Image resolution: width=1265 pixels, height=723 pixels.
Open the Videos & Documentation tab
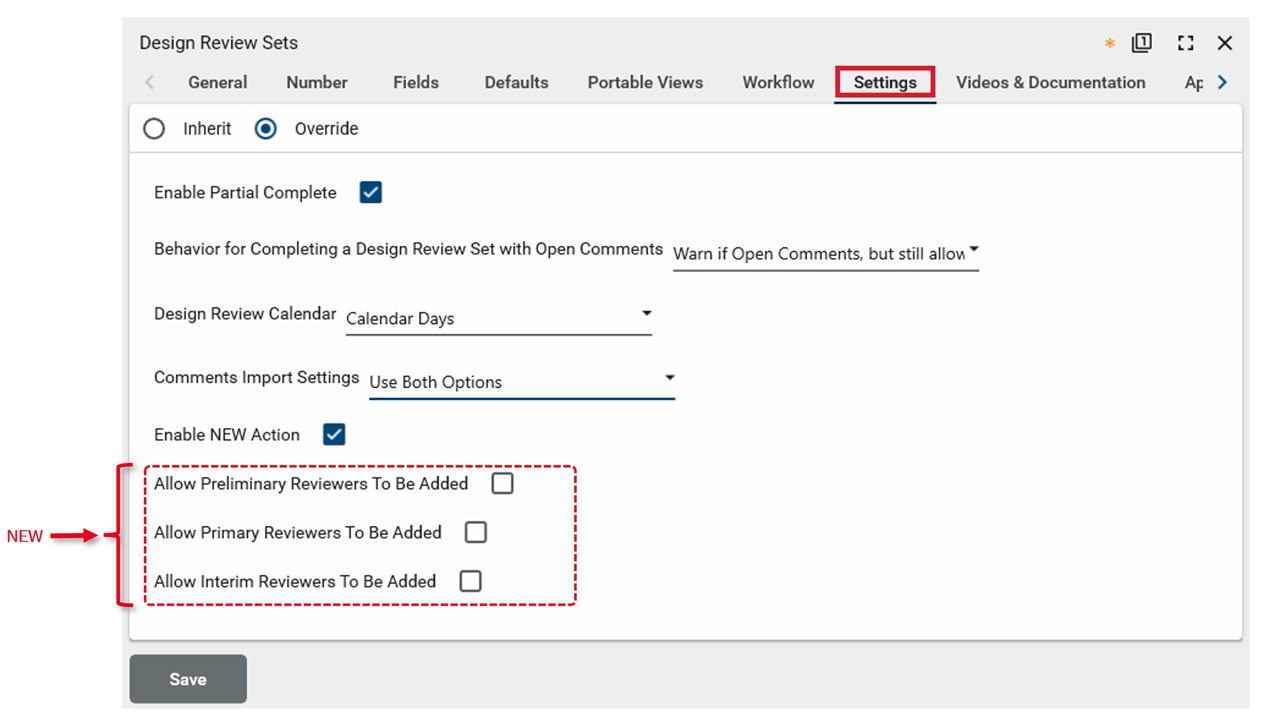(1050, 82)
